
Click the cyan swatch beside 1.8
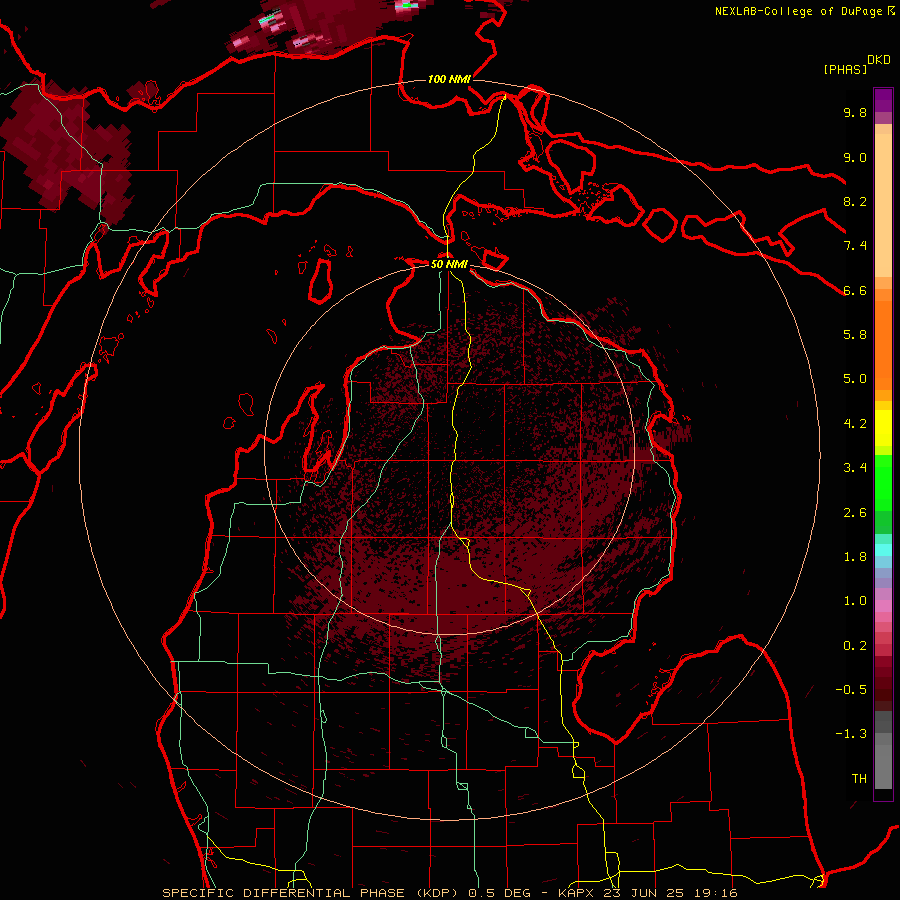click(x=883, y=550)
